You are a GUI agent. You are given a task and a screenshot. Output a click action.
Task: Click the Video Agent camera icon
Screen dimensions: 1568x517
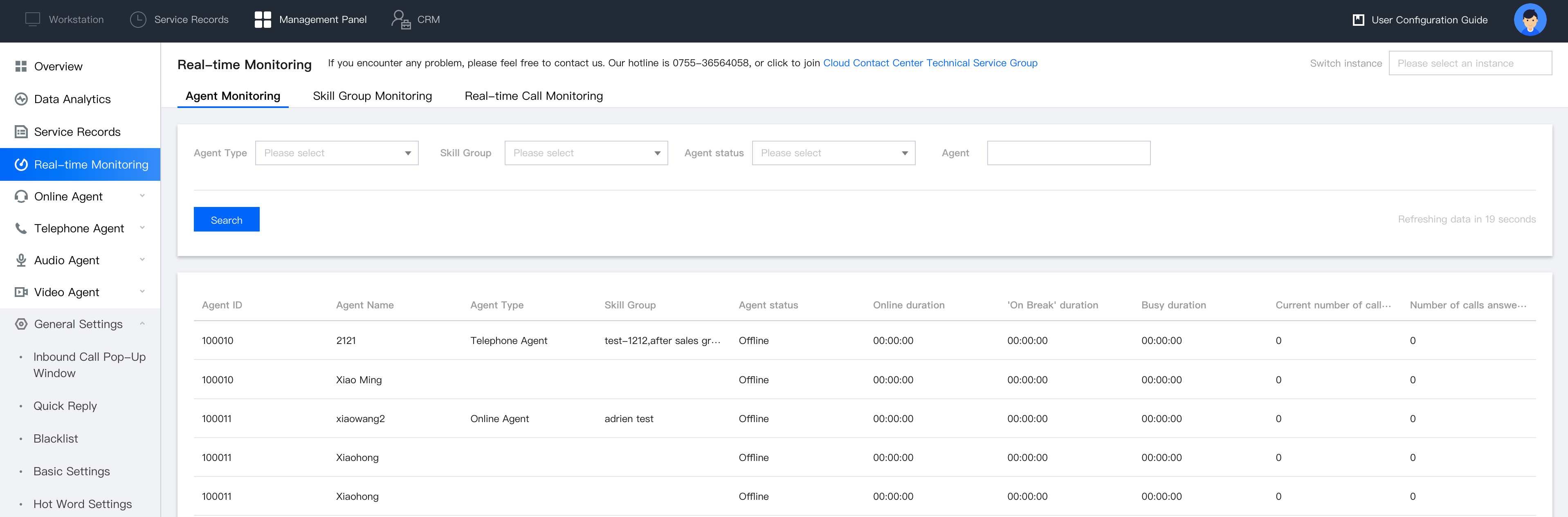(21, 292)
